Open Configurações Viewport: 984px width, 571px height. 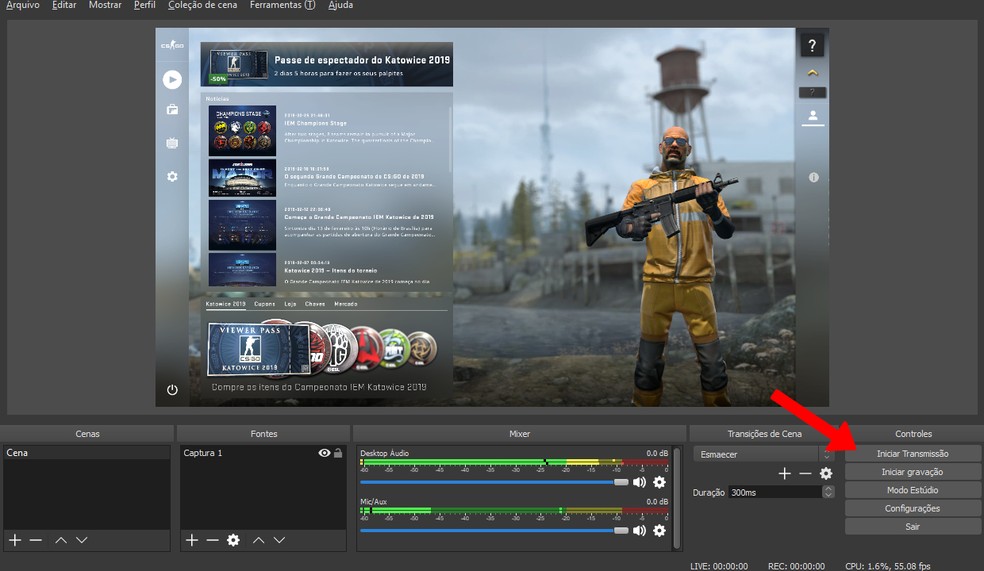coord(912,508)
